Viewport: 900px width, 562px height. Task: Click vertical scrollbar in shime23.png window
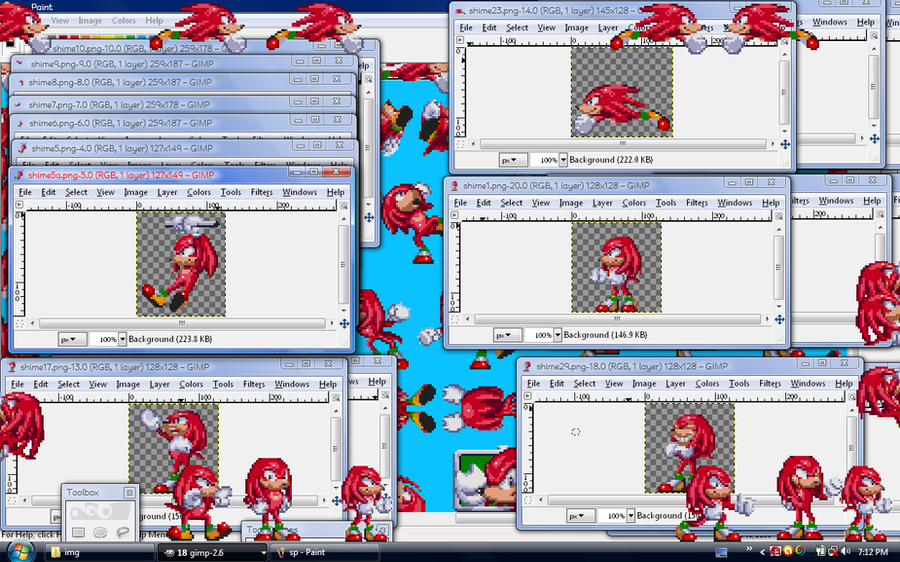785,91
